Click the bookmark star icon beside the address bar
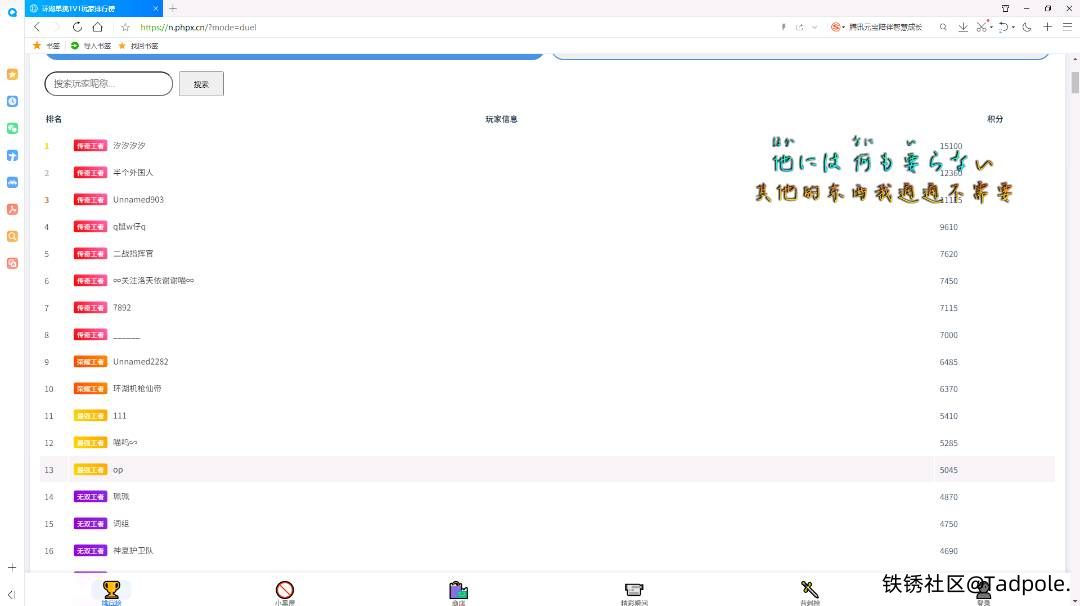Image resolution: width=1080 pixels, height=606 pixels. point(125,27)
